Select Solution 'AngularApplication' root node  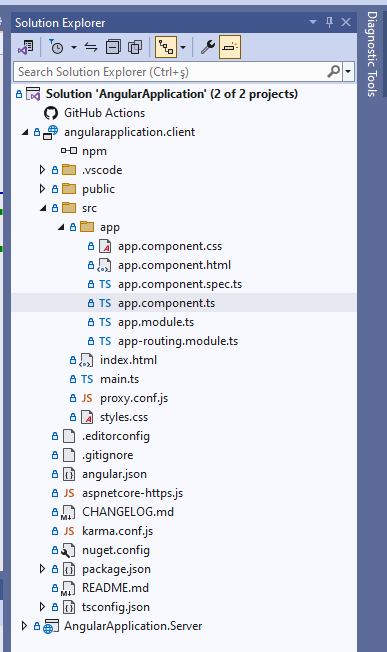click(x=172, y=94)
